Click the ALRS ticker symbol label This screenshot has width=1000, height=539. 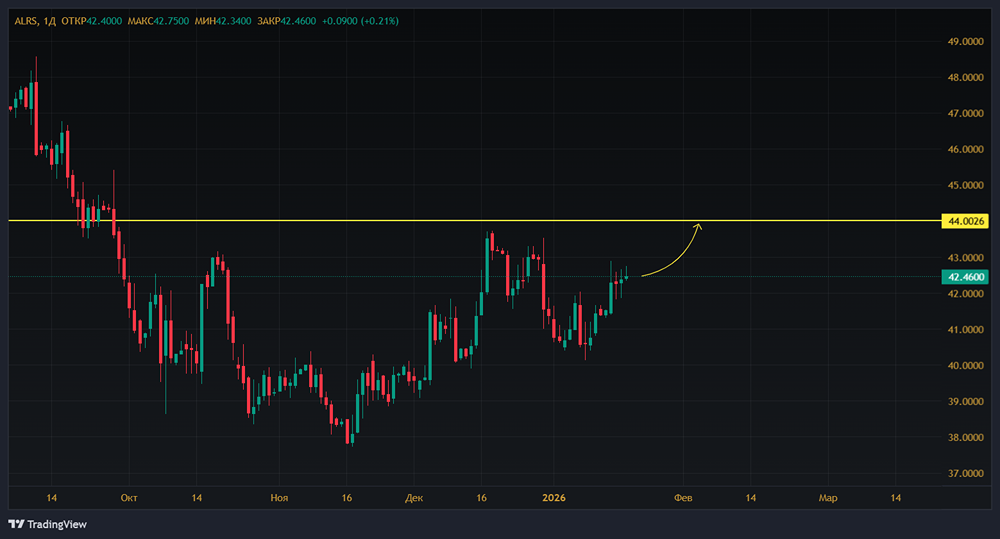point(26,21)
